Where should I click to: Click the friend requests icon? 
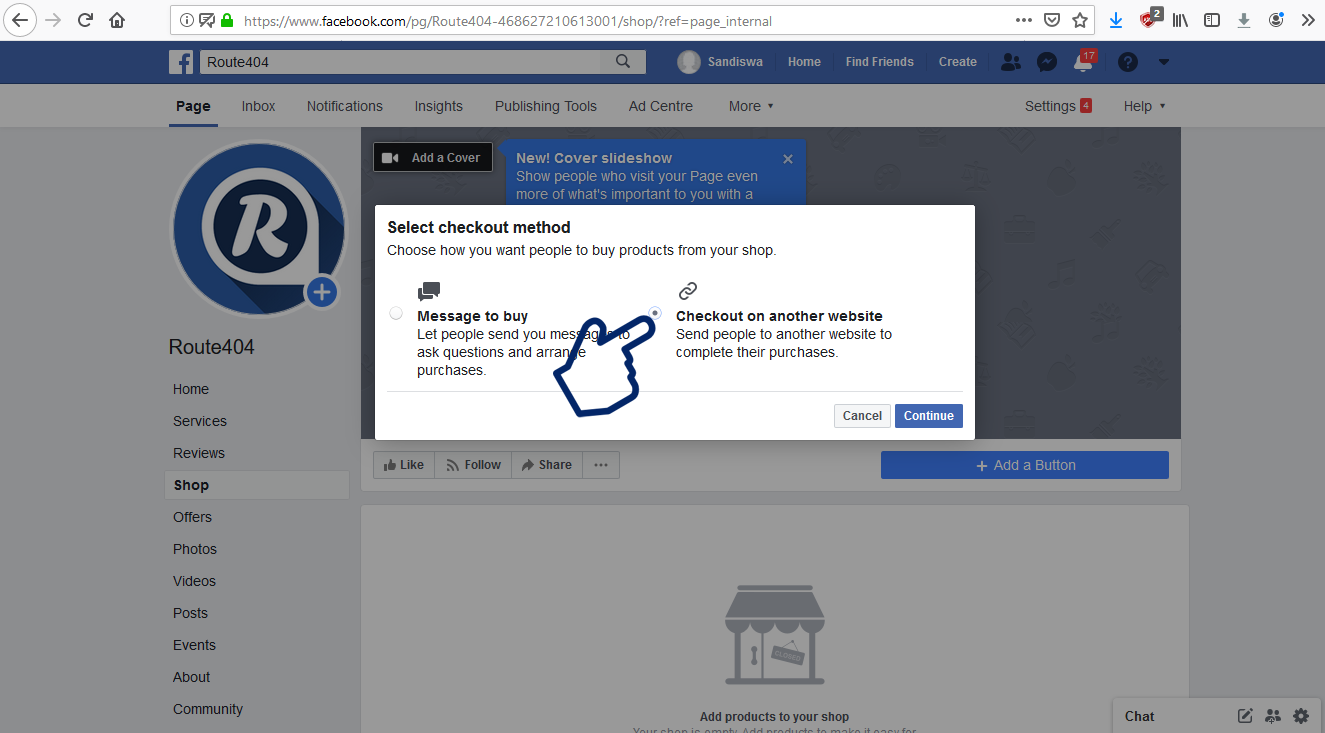(1011, 62)
